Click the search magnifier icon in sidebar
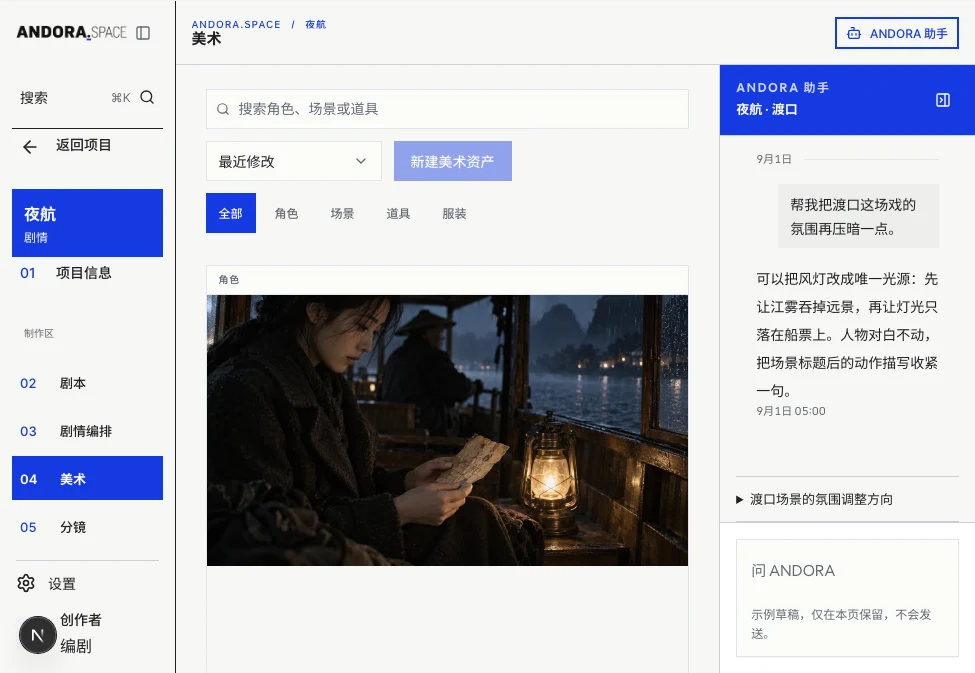The width and height of the screenshot is (975, 673). [147, 97]
